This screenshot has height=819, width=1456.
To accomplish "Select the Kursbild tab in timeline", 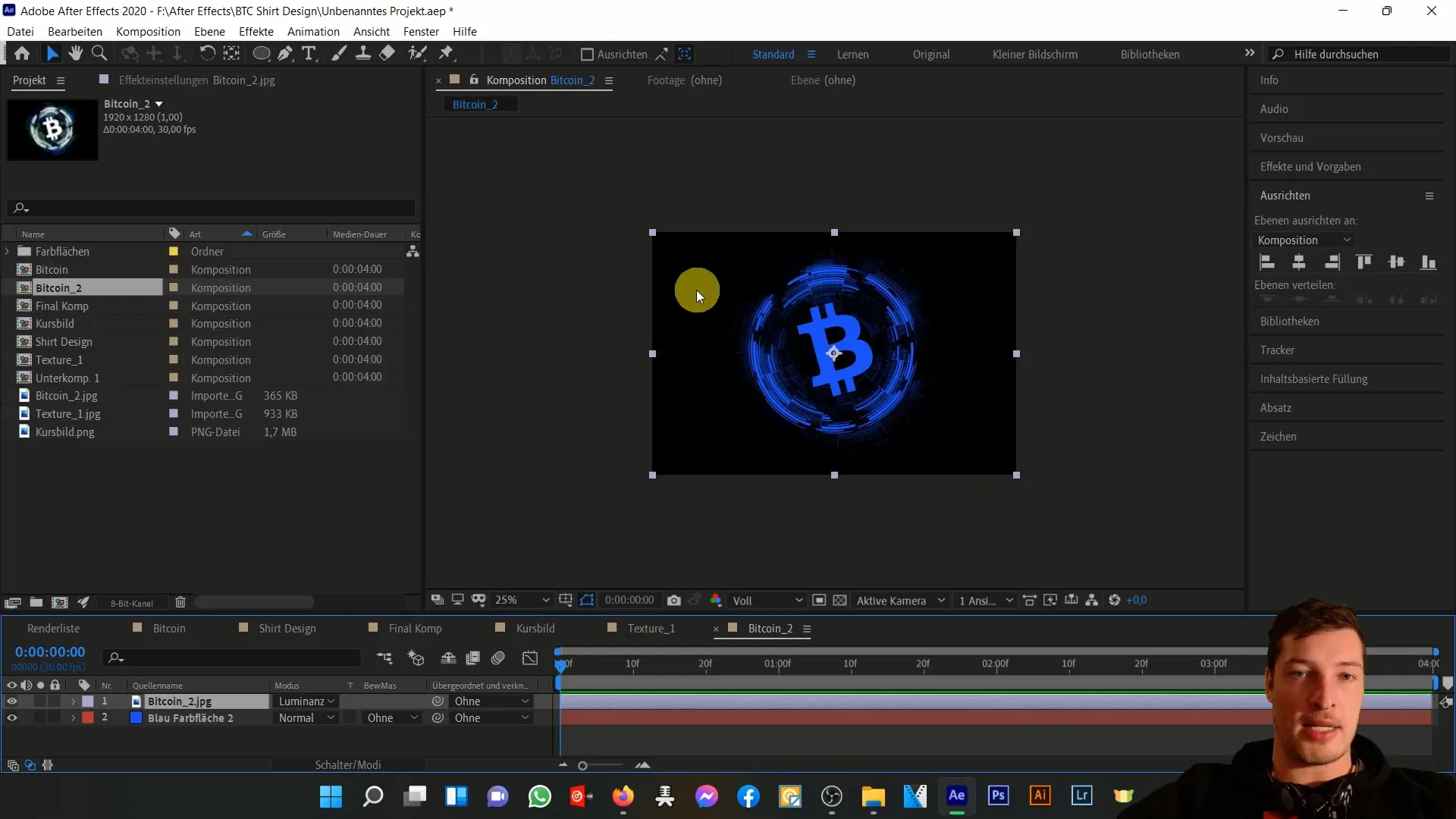I will tap(536, 628).
